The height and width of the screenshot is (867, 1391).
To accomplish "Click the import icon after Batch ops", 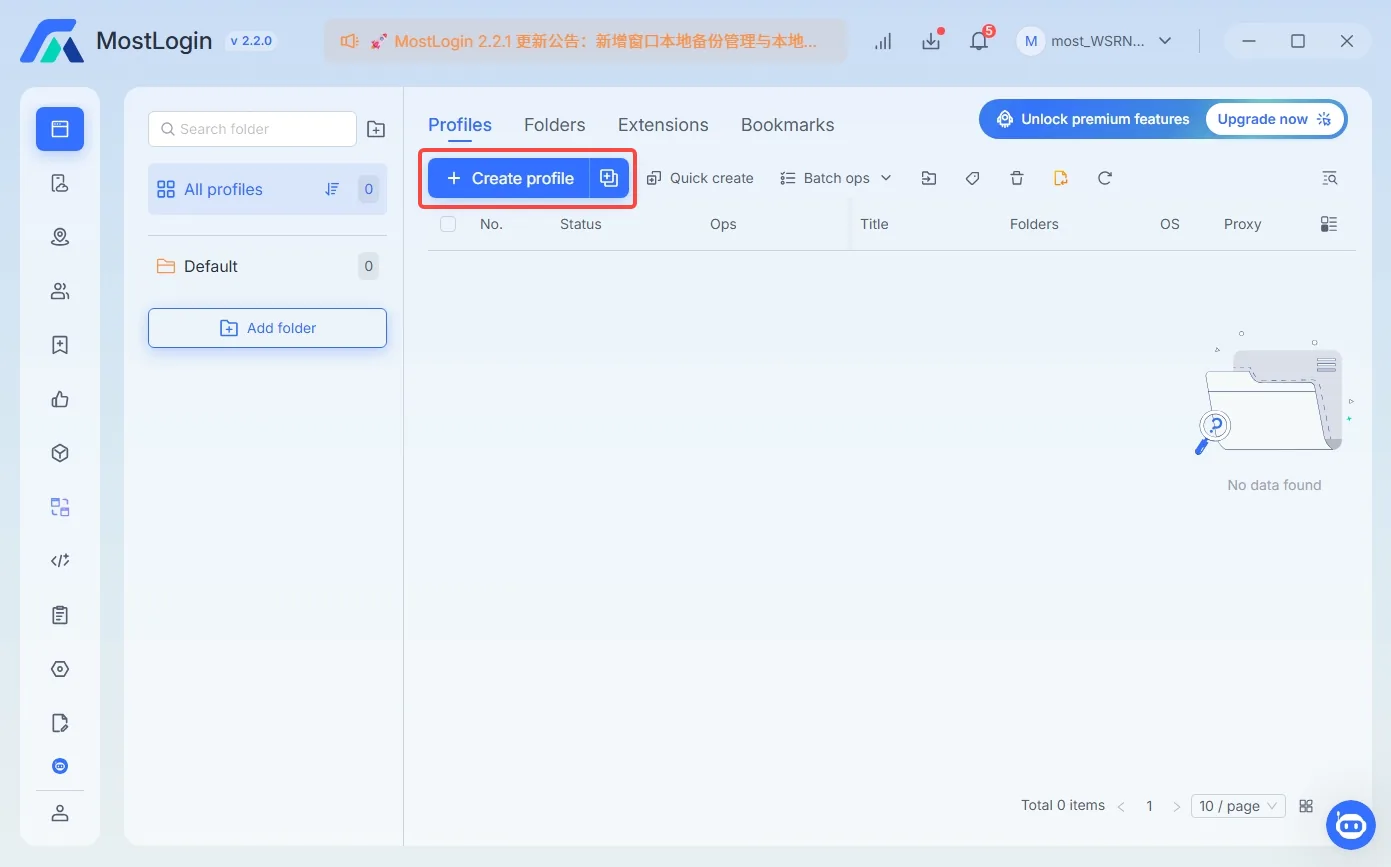I will (929, 178).
